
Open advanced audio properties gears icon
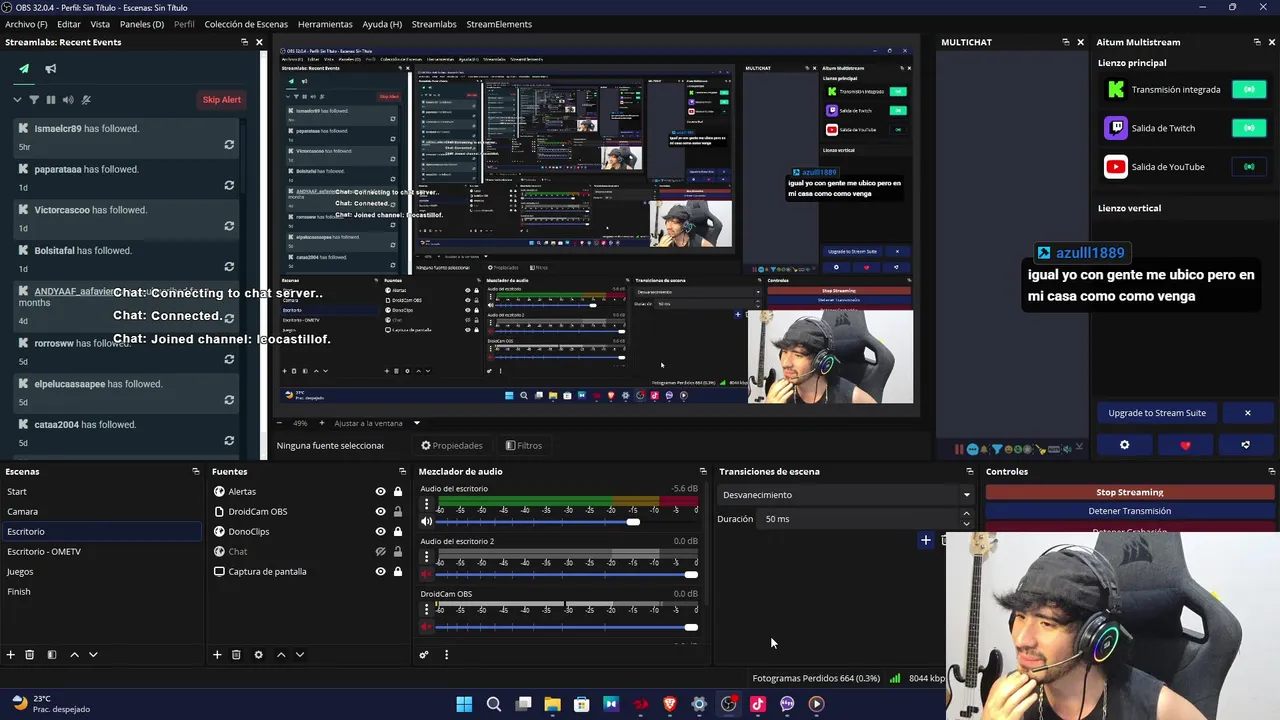424,655
